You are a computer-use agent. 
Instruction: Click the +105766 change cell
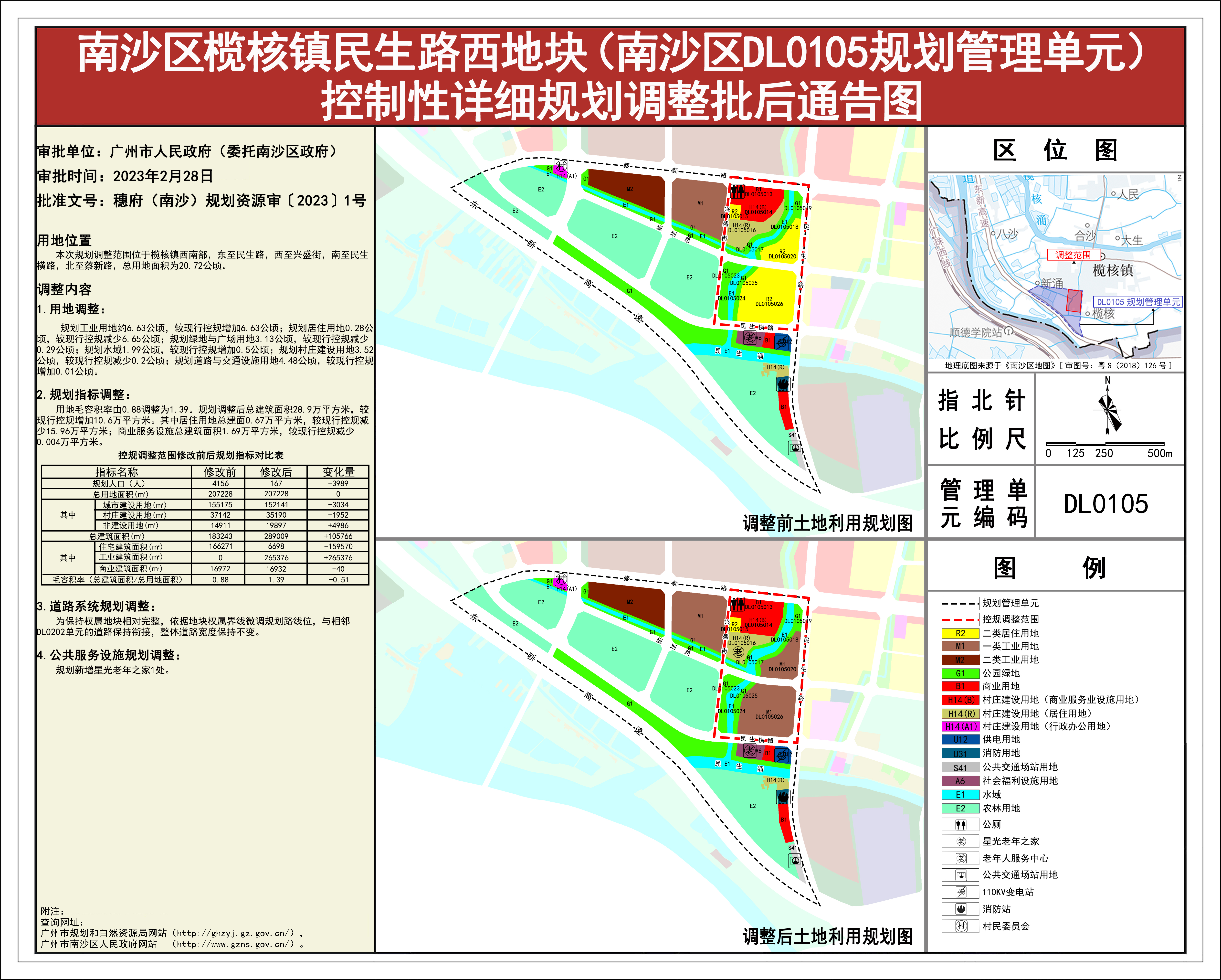pyautogui.click(x=338, y=536)
